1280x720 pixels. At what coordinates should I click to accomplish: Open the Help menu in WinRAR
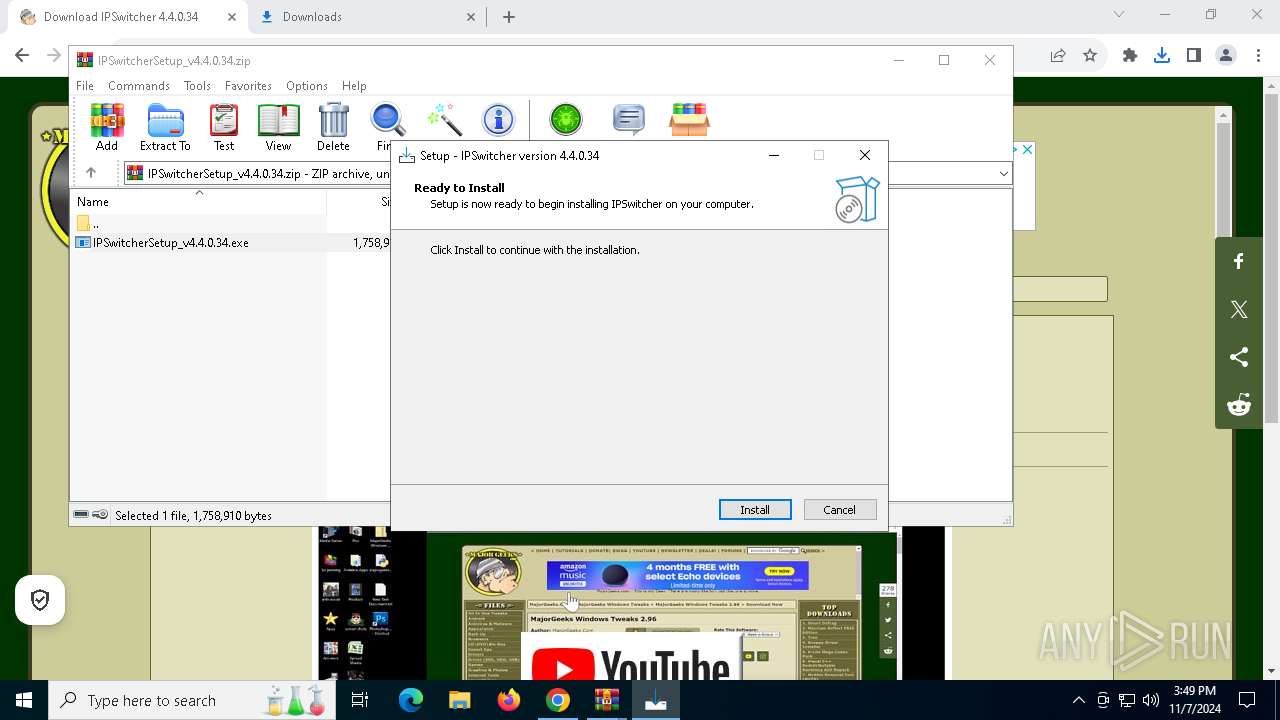354,86
